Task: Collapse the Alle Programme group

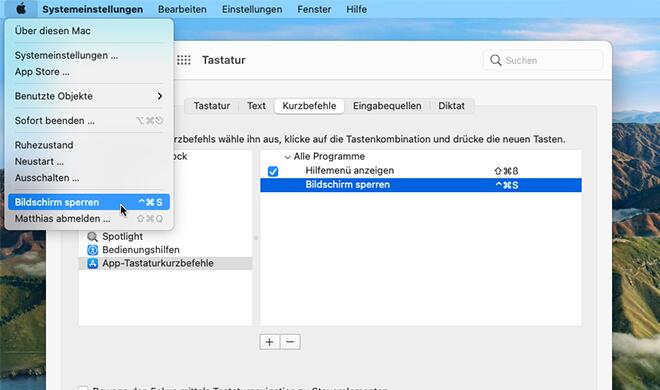Action: pyautogui.click(x=287, y=157)
